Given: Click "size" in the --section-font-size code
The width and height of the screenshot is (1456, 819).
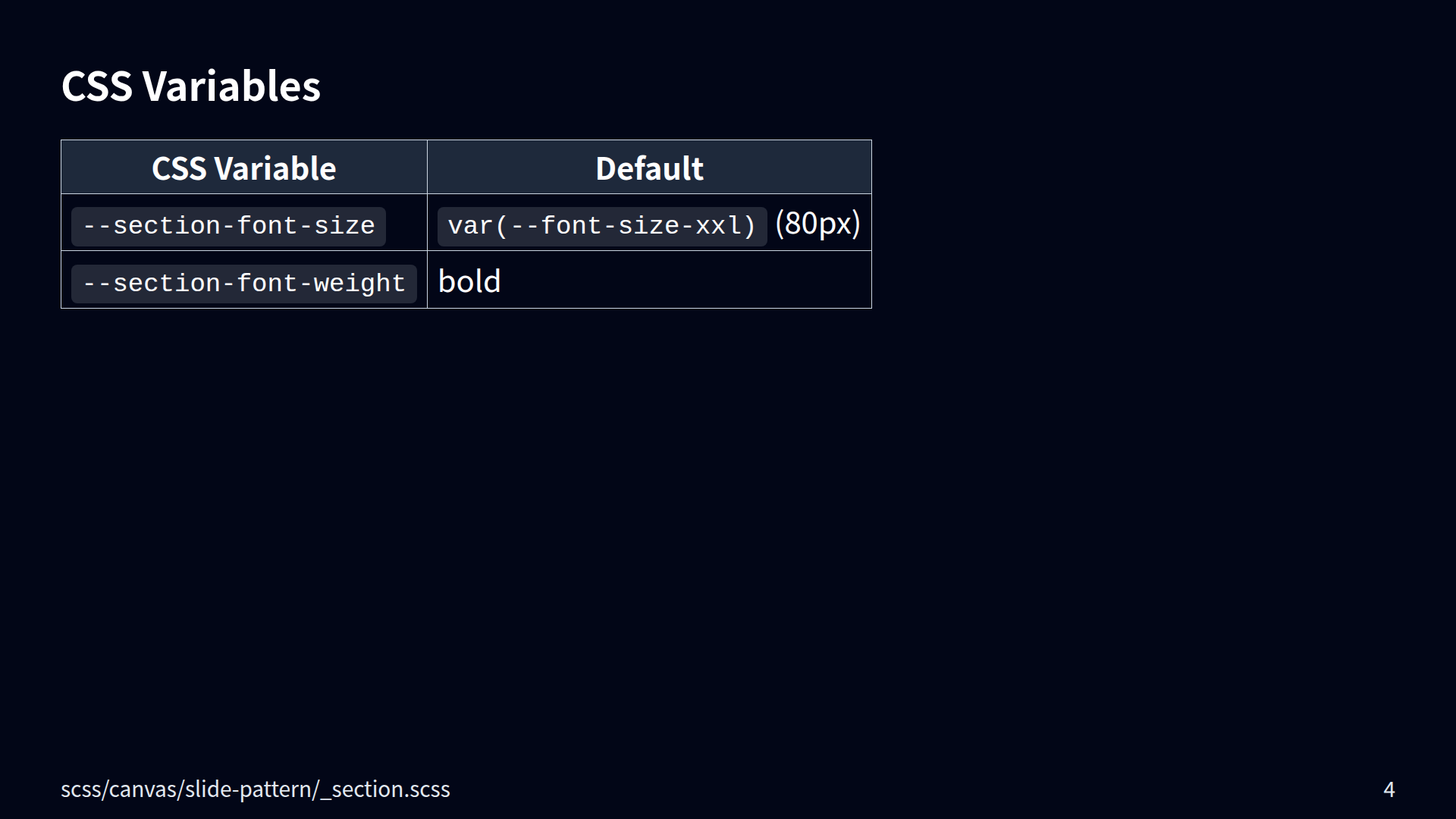Looking at the screenshot, I should 344,226.
